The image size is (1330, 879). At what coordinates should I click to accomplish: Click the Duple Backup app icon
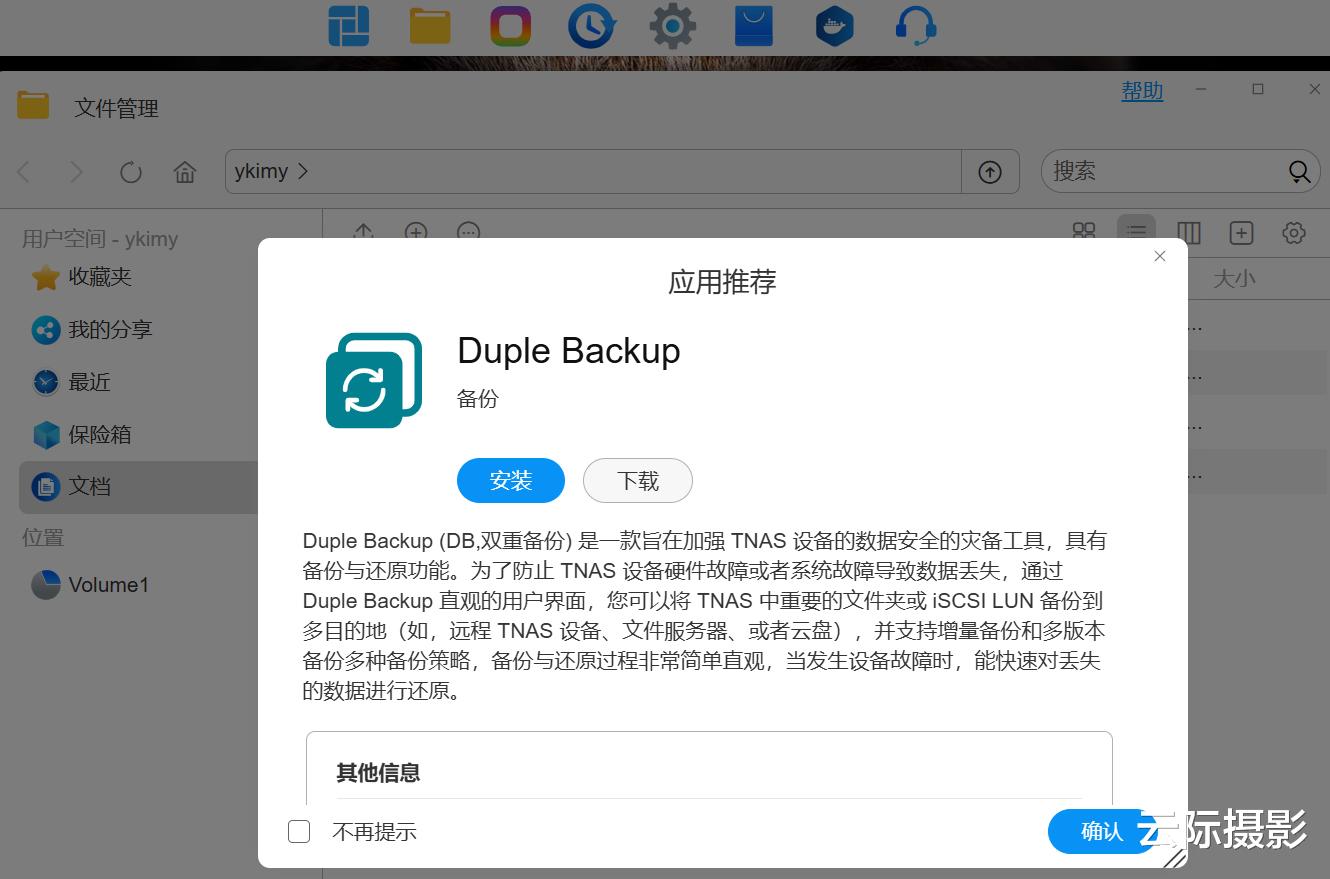(x=374, y=380)
